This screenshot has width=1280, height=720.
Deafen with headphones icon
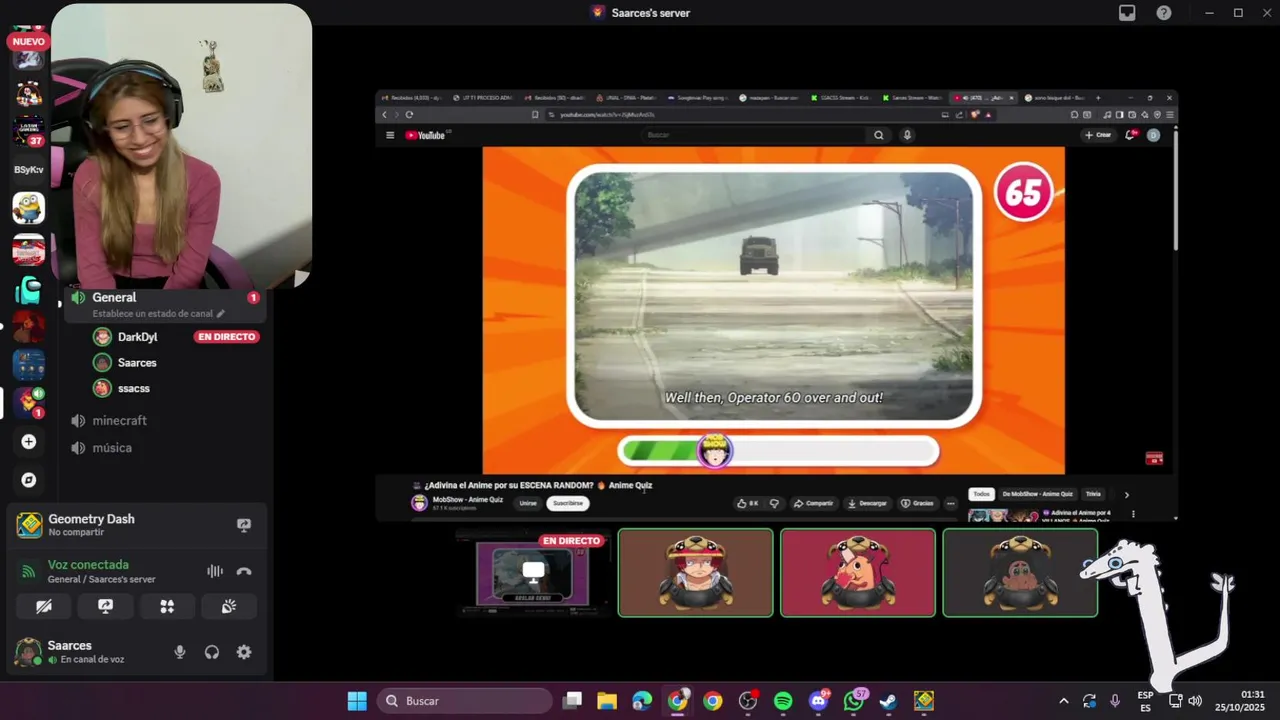point(212,652)
